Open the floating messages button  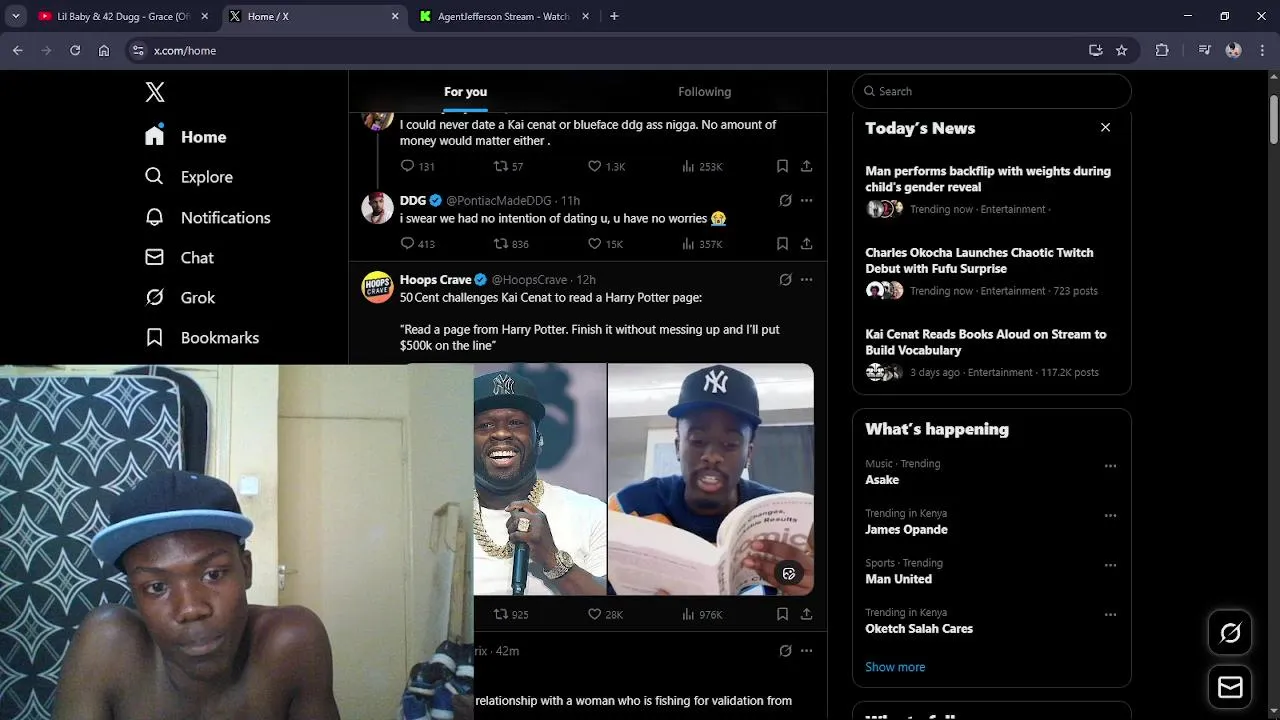click(x=1230, y=688)
